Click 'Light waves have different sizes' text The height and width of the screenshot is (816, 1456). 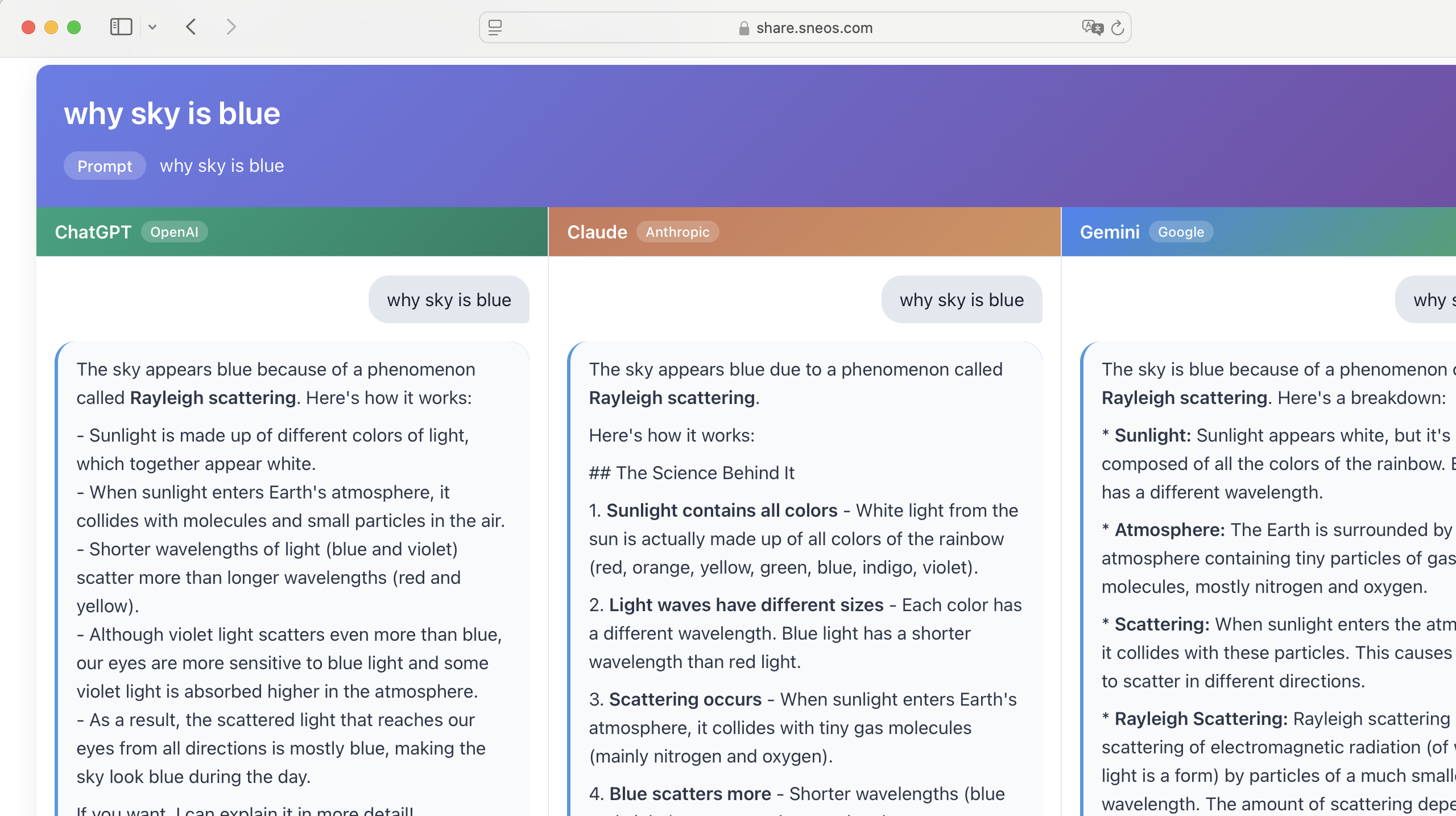click(746, 605)
